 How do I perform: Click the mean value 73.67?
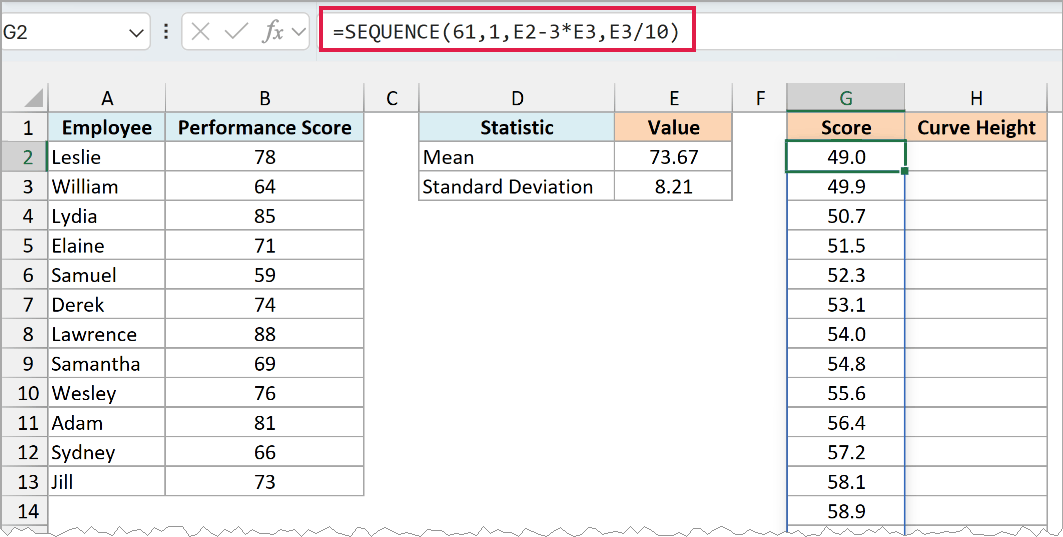click(673, 157)
